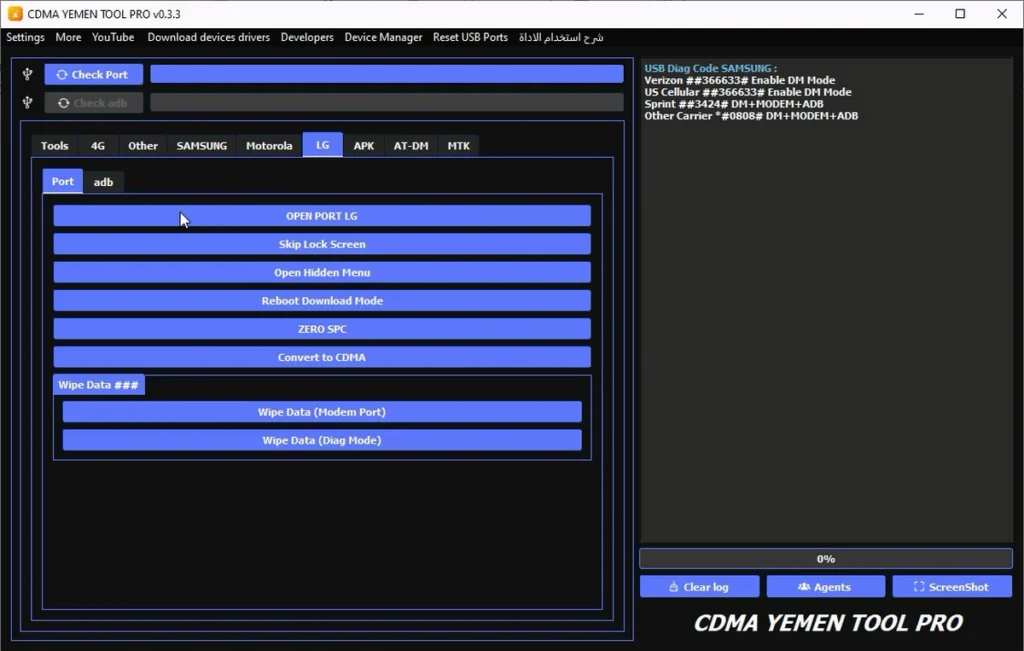Click the USB icon beside Check Port
Screen dimensions: 1024x651
28,74
